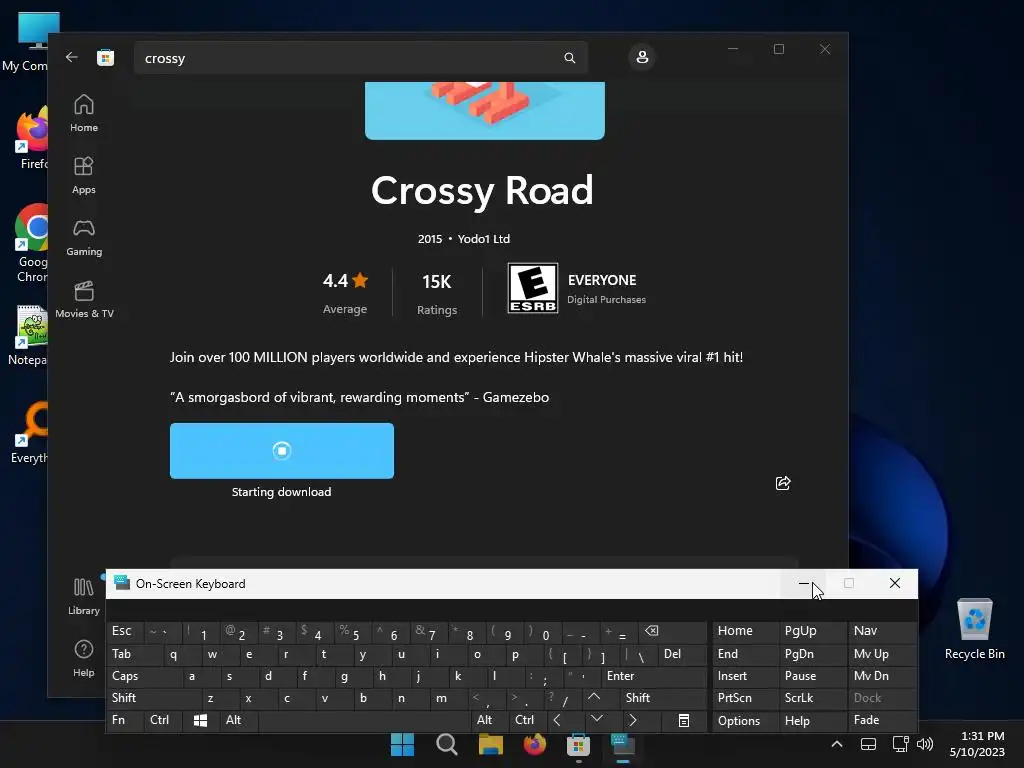Screen dimensions: 1024x768
Task: Click the share icon for Crossy Road
Action: (783, 483)
